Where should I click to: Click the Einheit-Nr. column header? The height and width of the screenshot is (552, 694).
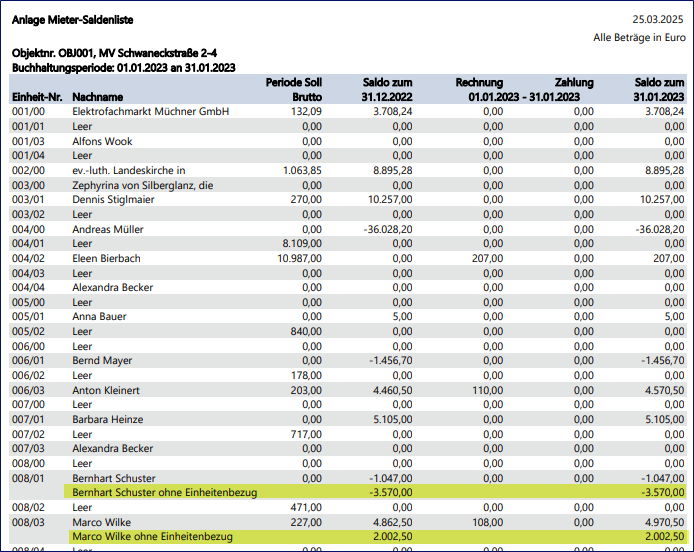click(37, 96)
